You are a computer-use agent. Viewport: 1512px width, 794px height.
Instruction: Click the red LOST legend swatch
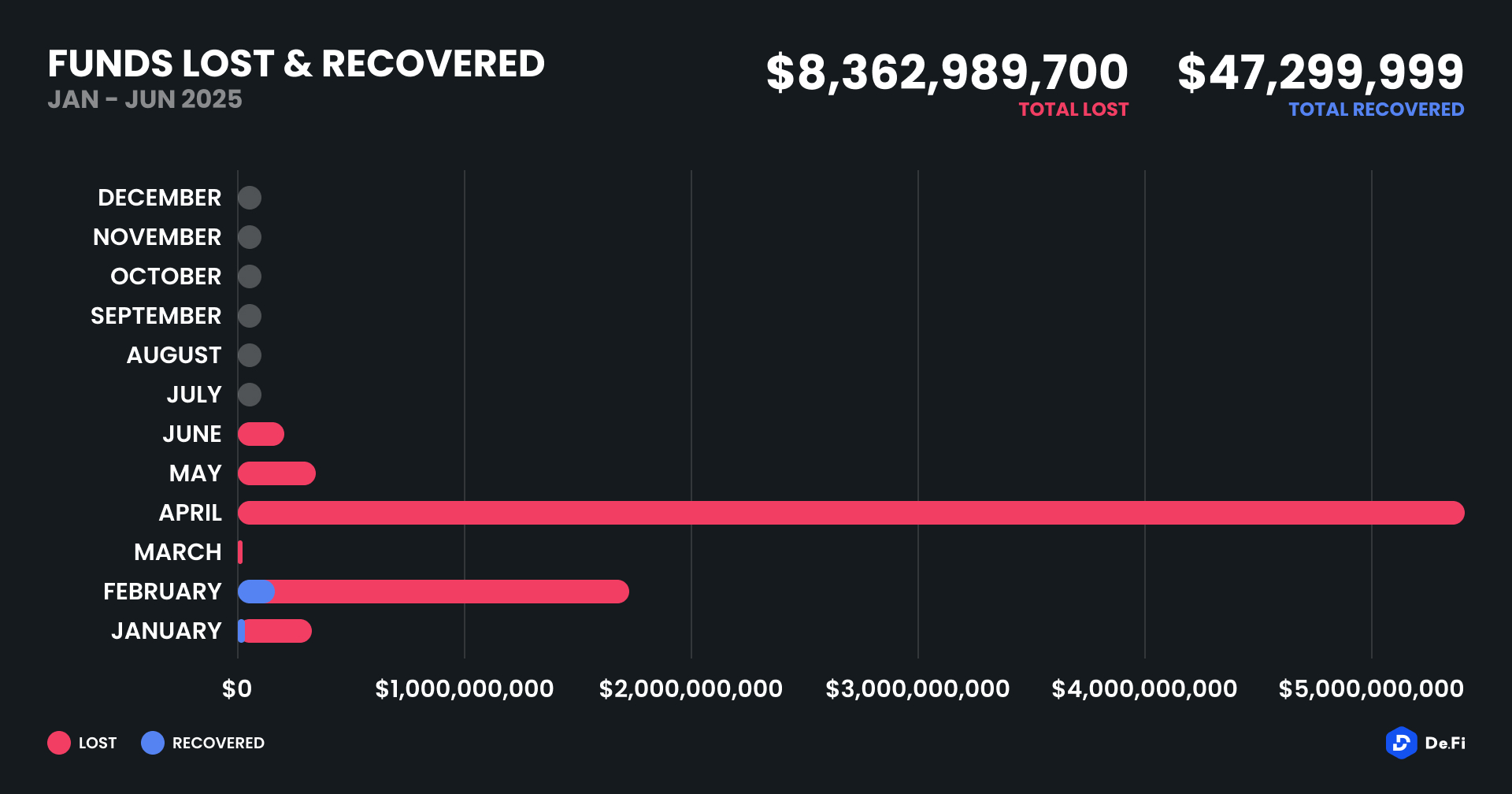[x=59, y=743]
